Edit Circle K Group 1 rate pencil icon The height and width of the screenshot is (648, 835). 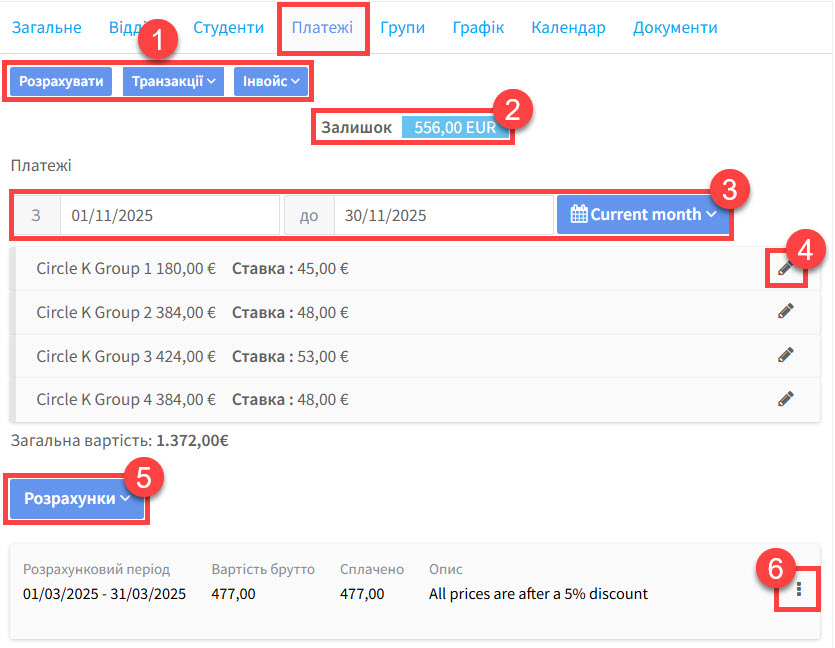coord(786,268)
